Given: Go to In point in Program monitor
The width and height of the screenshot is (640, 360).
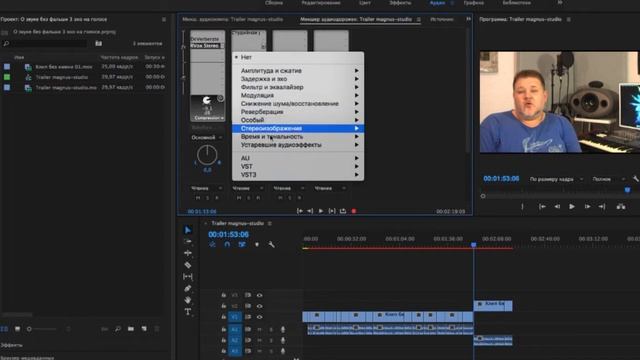Looking at the screenshot, I should [x=542, y=207].
